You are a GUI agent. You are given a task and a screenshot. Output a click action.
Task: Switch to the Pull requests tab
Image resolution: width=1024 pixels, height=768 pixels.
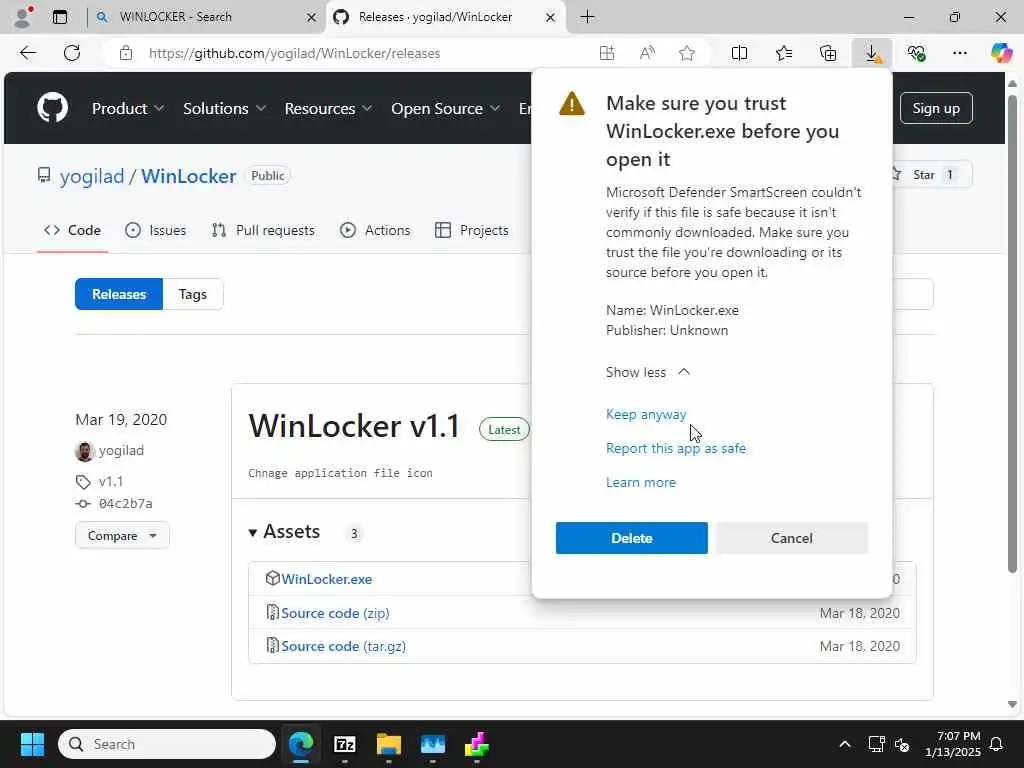click(x=263, y=230)
